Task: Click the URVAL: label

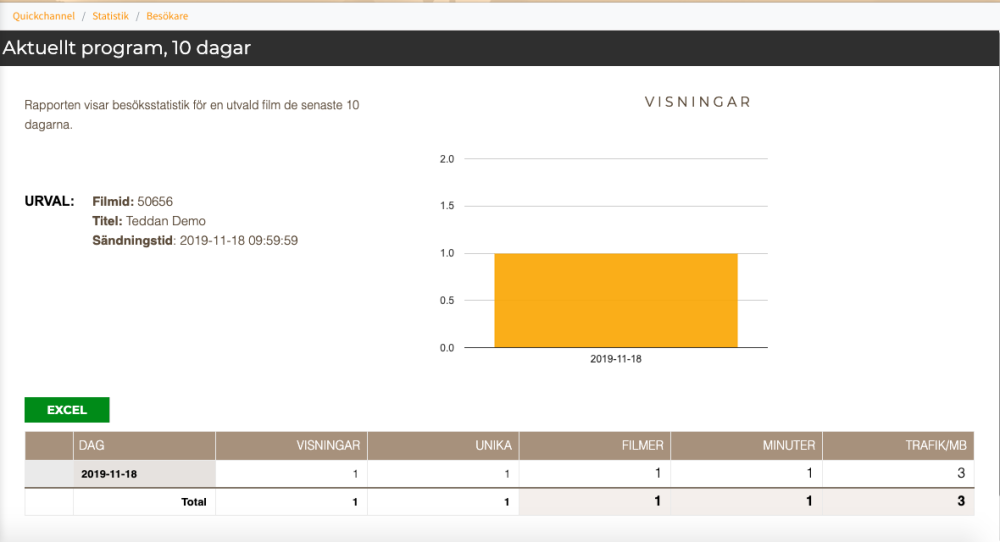Action: tap(50, 201)
